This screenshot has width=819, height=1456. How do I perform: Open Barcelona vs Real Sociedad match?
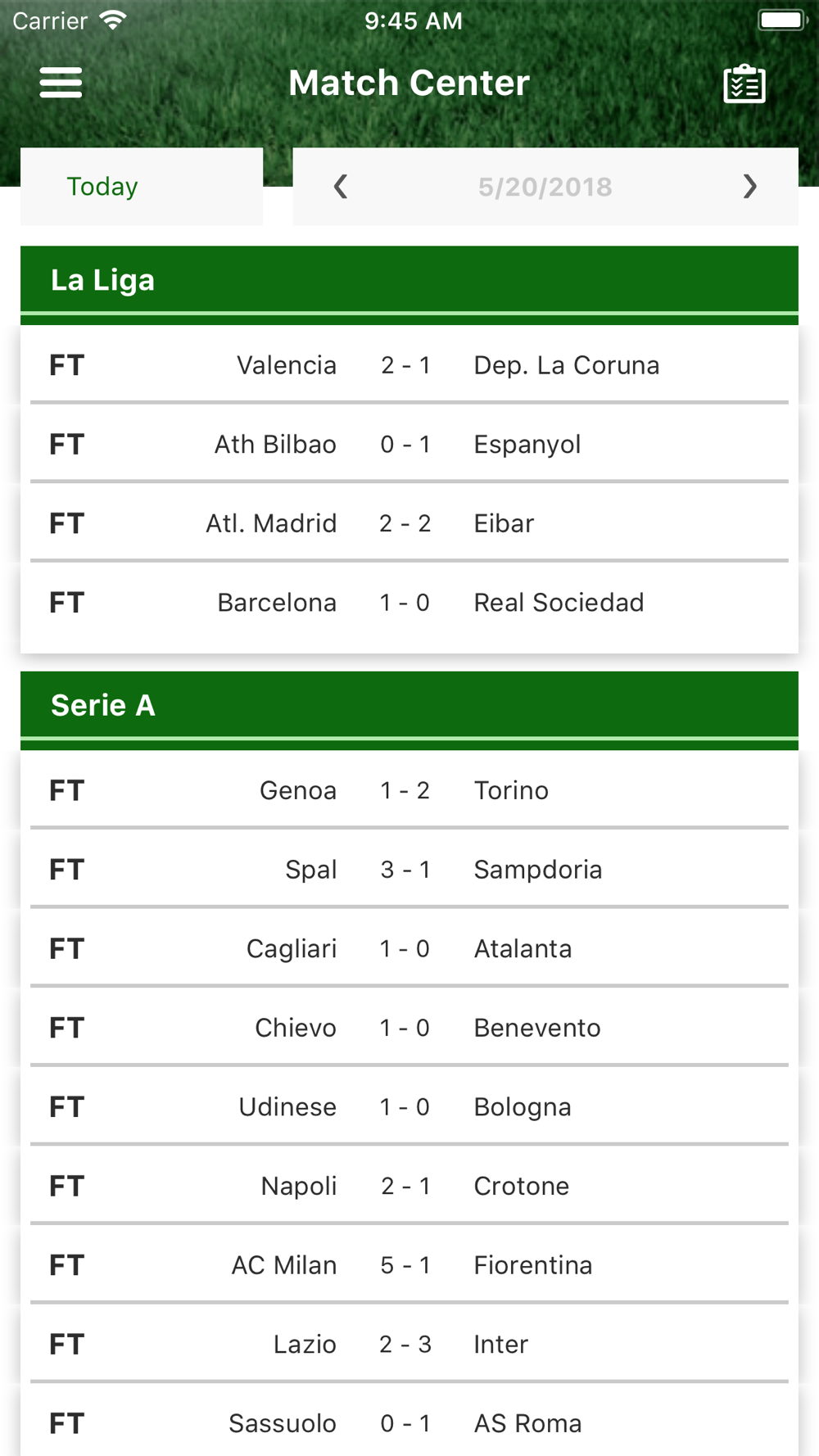point(409,603)
